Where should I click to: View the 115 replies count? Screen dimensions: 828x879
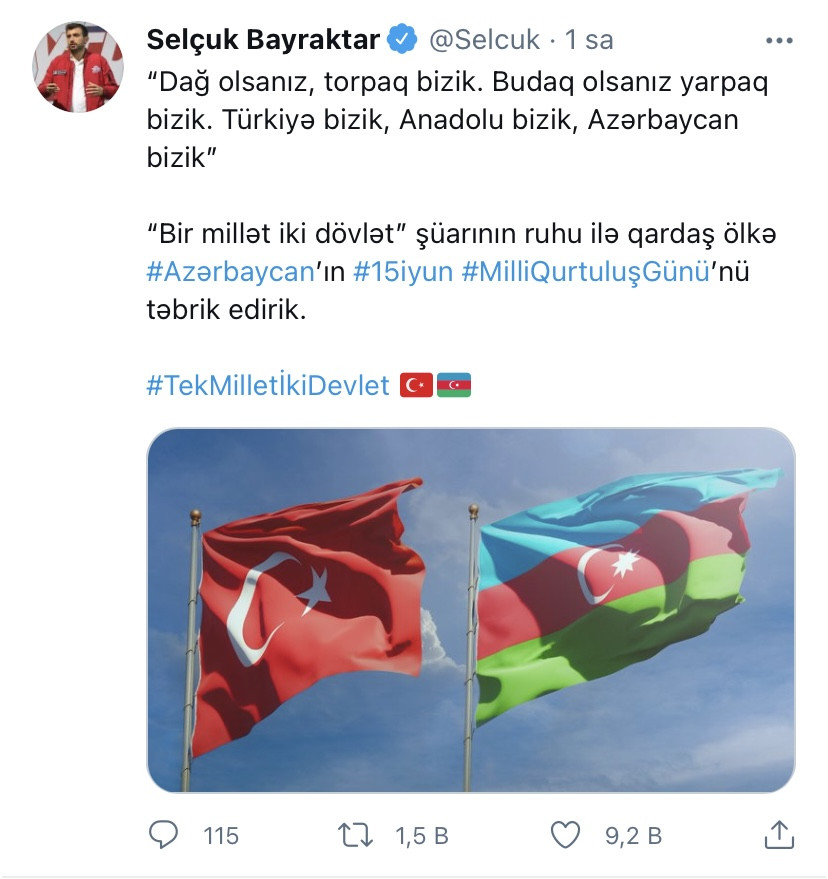[x=221, y=836]
